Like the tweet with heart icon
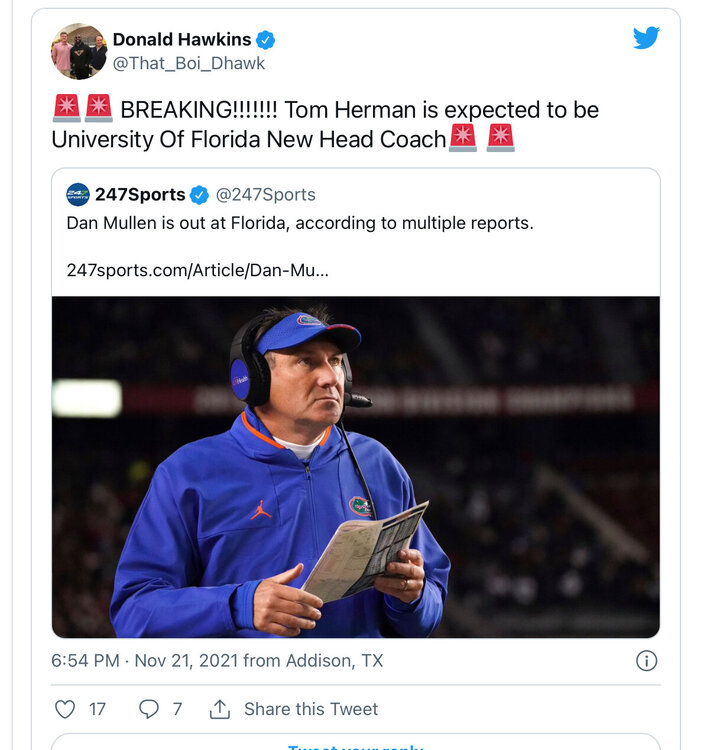 coord(65,709)
